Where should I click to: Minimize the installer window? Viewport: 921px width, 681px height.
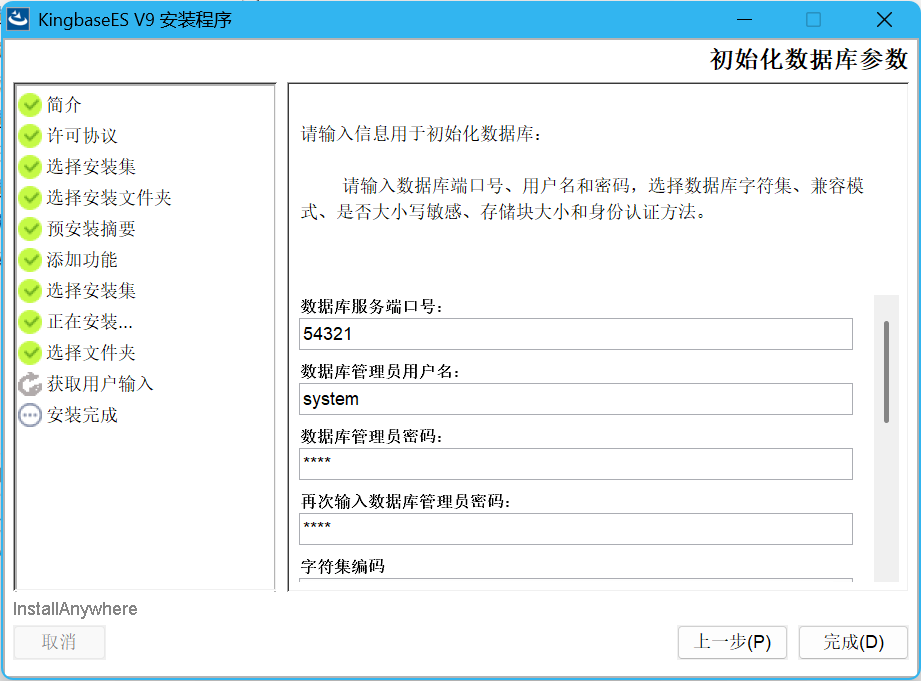[x=744, y=19]
